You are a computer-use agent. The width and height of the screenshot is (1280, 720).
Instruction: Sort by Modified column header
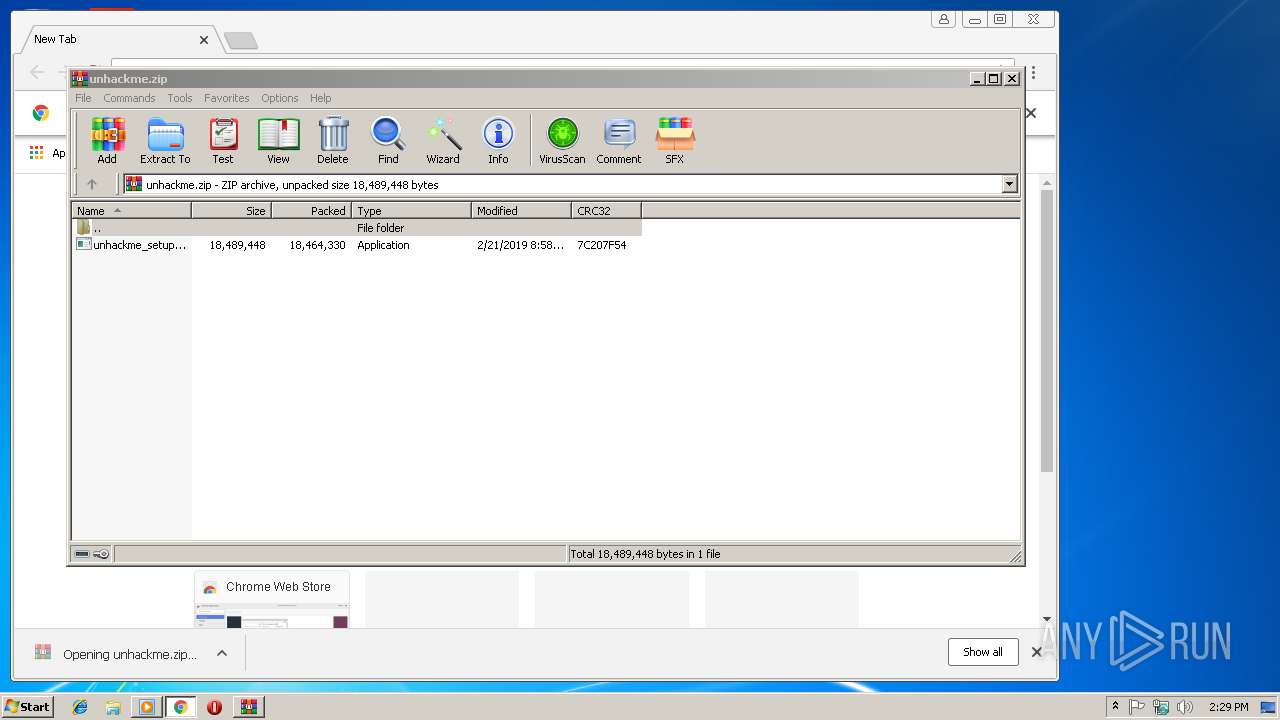(521, 211)
